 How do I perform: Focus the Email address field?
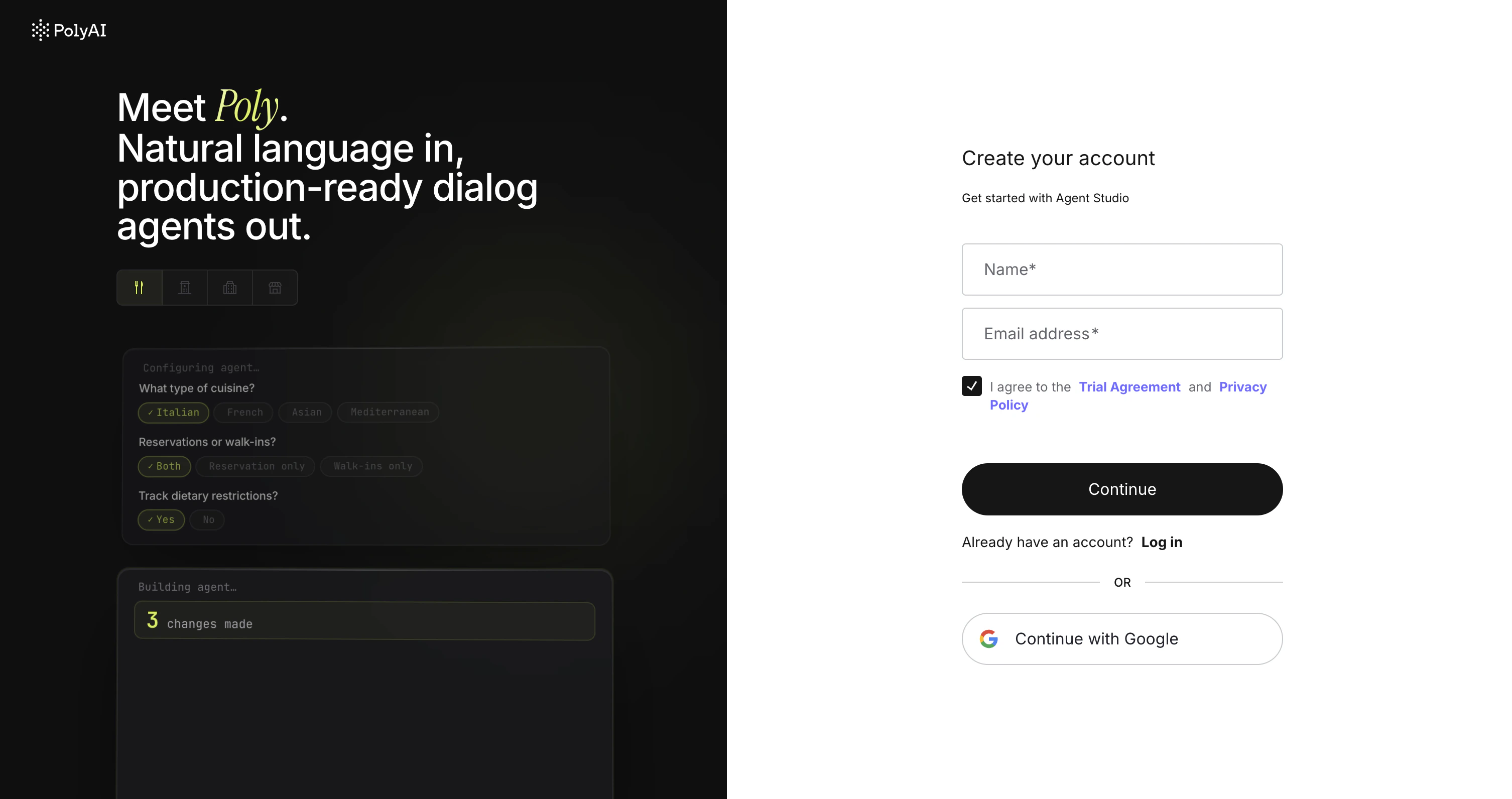coord(1121,334)
